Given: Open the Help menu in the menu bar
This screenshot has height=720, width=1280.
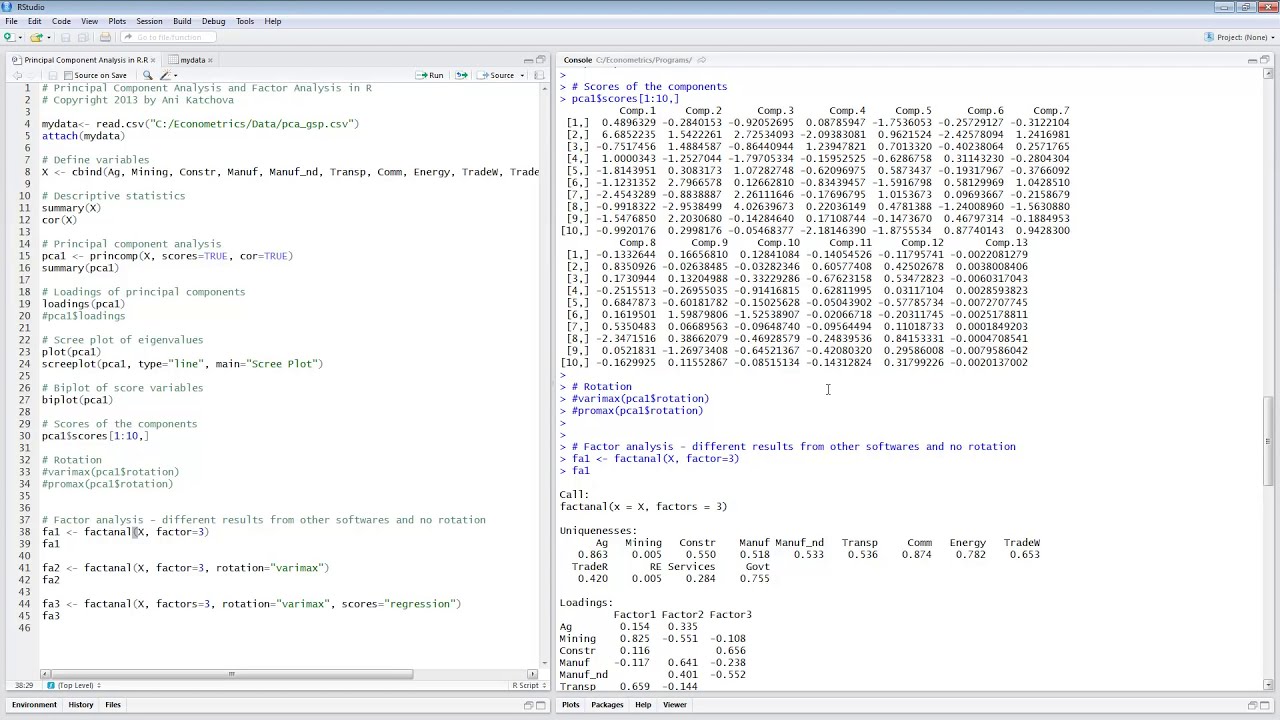Looking at the screenshot, I should point(273,21).
